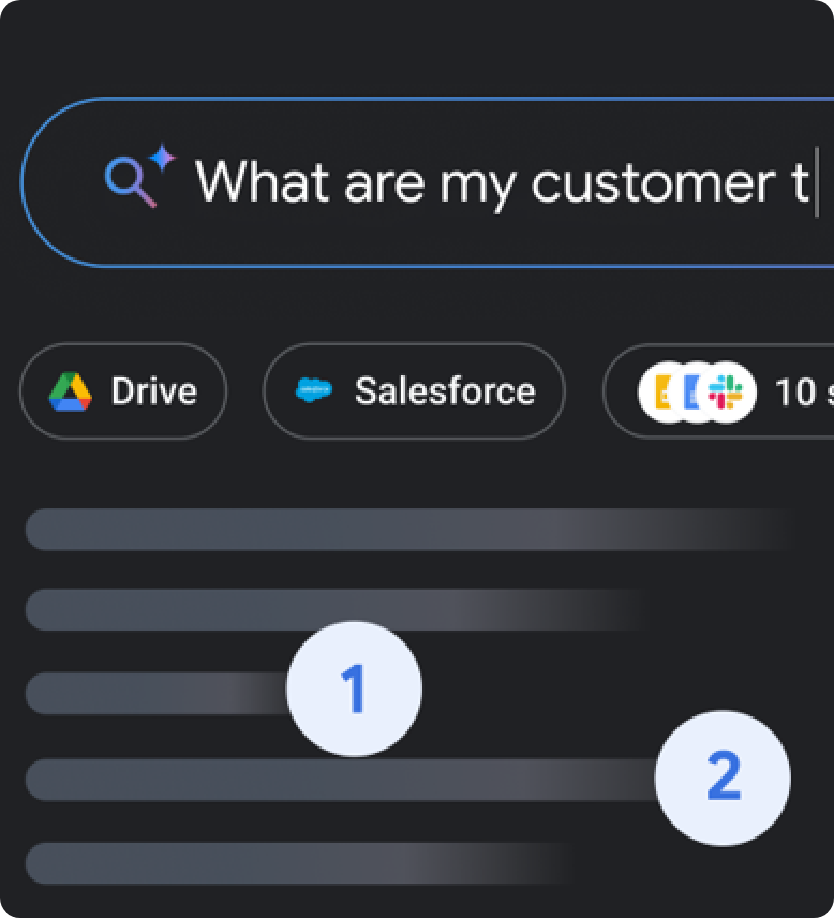Click the last loading placeholder bar
This screenshot has height=918, width=834.
pos(298,864)
